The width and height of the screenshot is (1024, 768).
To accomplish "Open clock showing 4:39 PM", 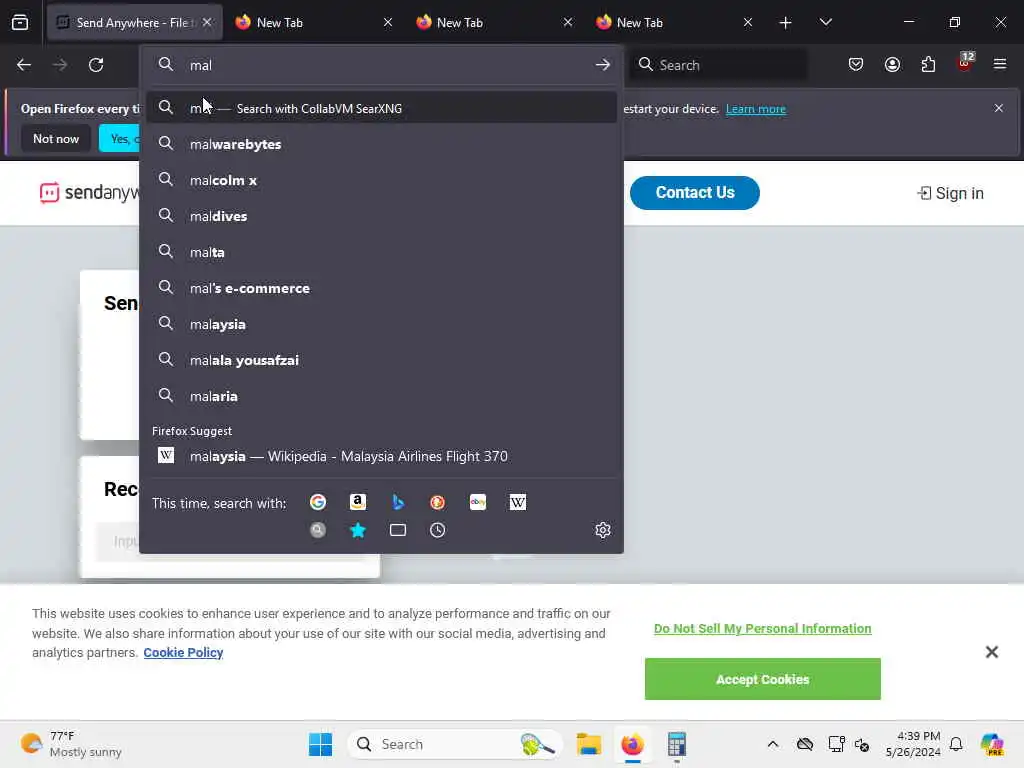I will point(912,744).
